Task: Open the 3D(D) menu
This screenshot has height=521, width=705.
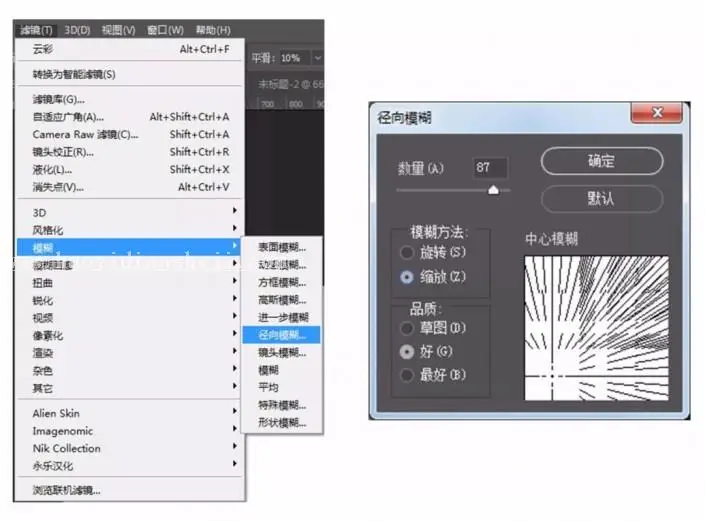Action: pyautogui.click(x=77, y=30)
